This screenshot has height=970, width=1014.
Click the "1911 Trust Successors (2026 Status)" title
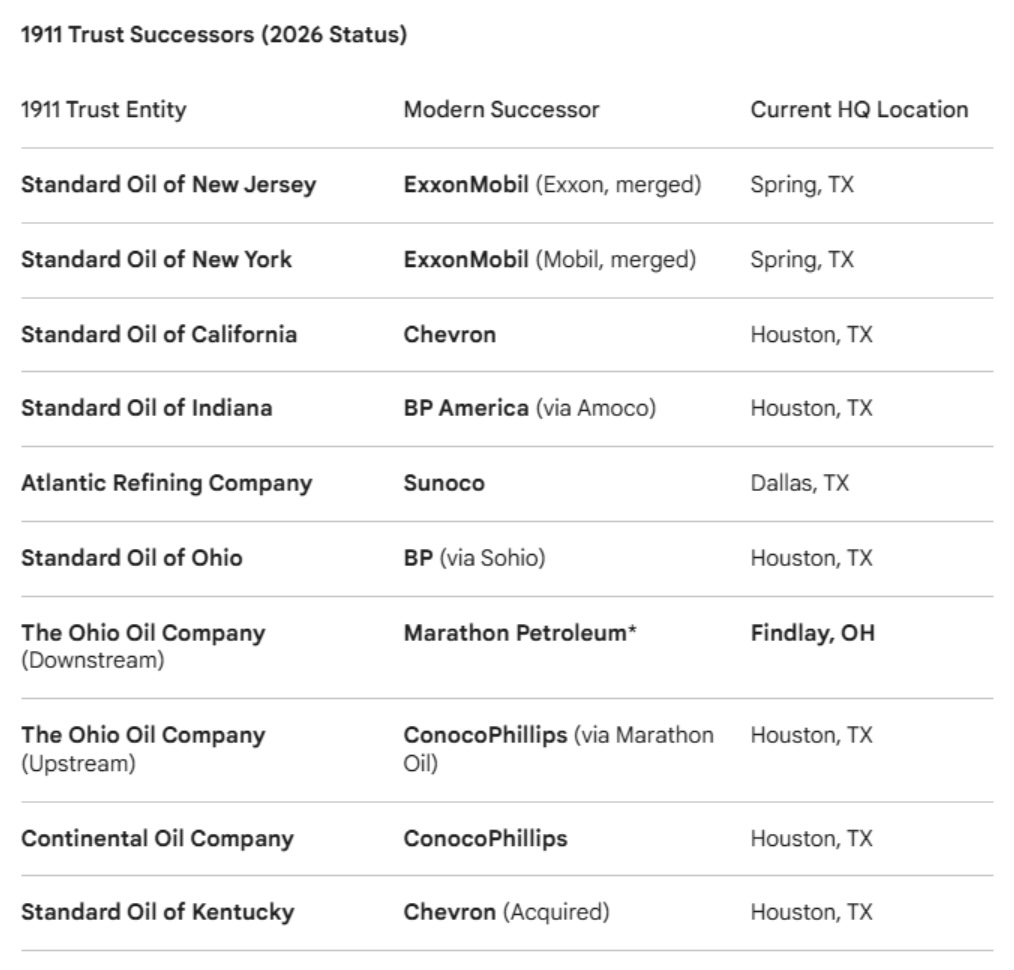(x=214, y=35)
